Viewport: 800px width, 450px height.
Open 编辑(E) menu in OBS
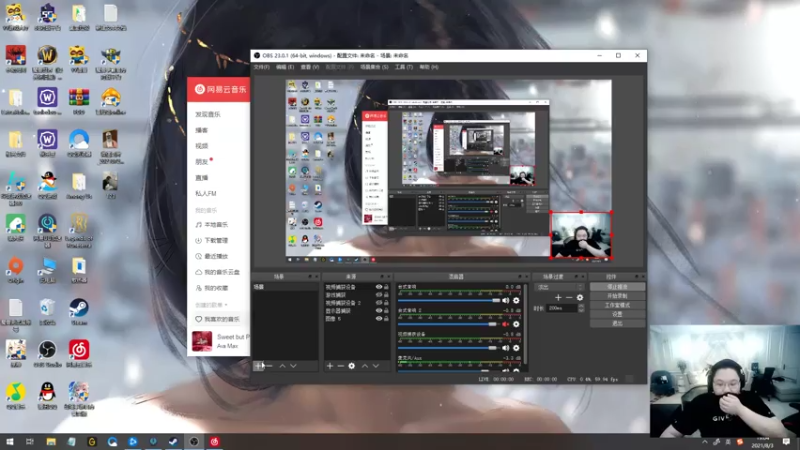(x=285, y=67)
